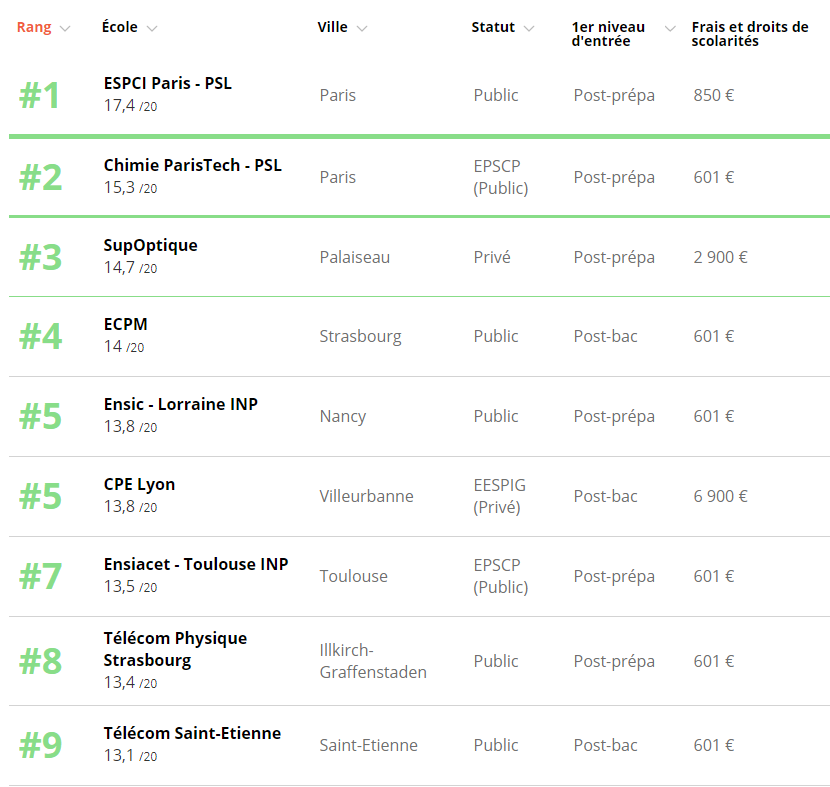
Task: Click Télécom Physique Strasbourg school name
Action: point(175,649)
